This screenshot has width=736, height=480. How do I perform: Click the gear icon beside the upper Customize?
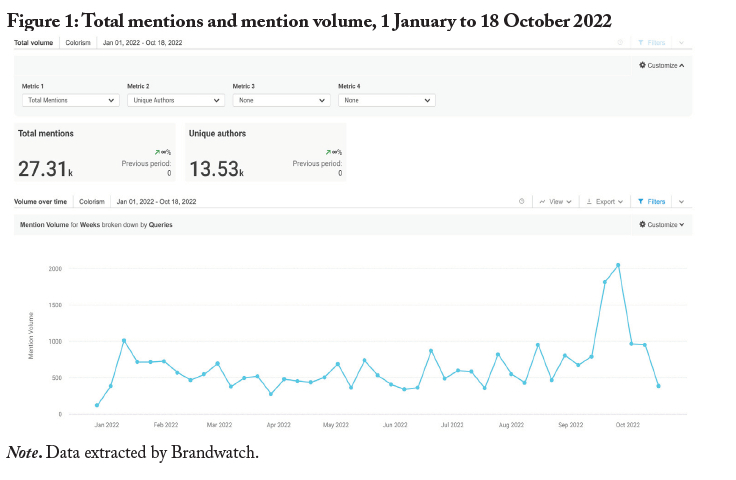(x=642, y=65)
